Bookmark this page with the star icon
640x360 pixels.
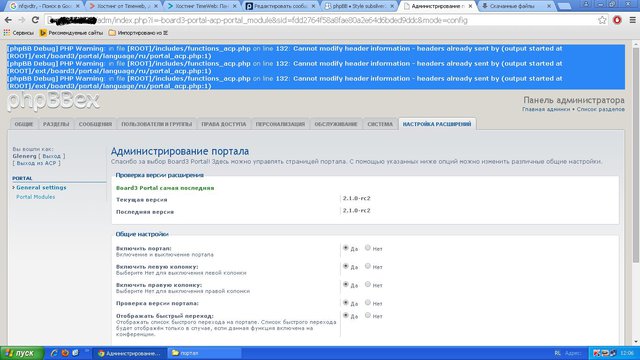point(602,20)
